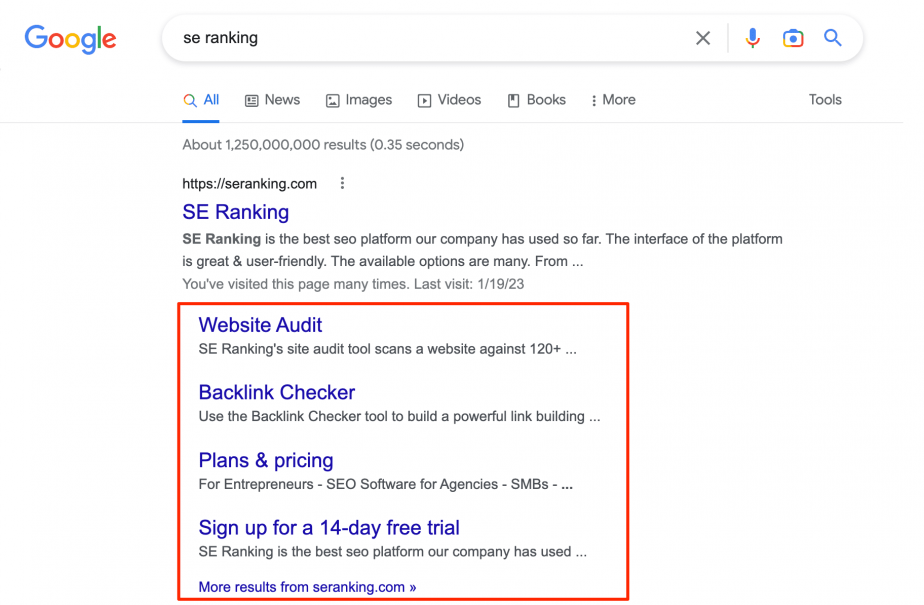Image resolution: width=924 pixels, height=605 pixels.
Task: Open the SE Ranking main result
Action: [235, 212]
